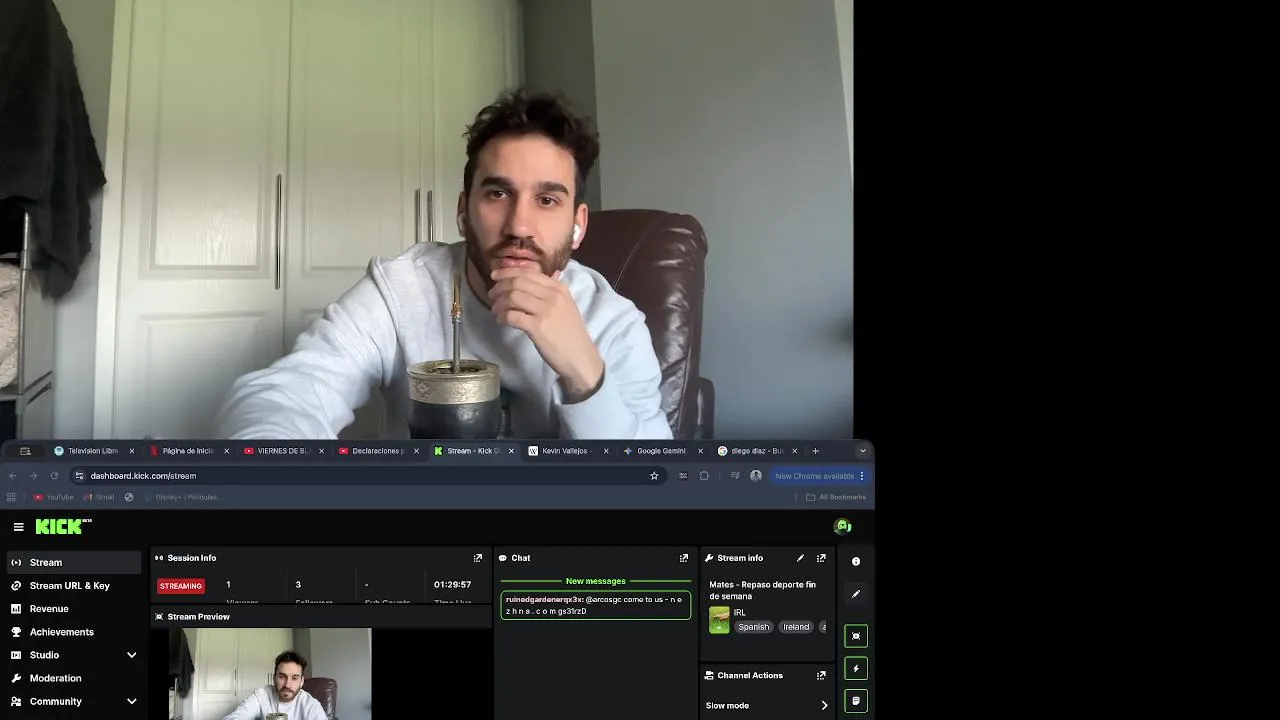Click the Stream Preview video thumbnail

click(x=270, y=674)
